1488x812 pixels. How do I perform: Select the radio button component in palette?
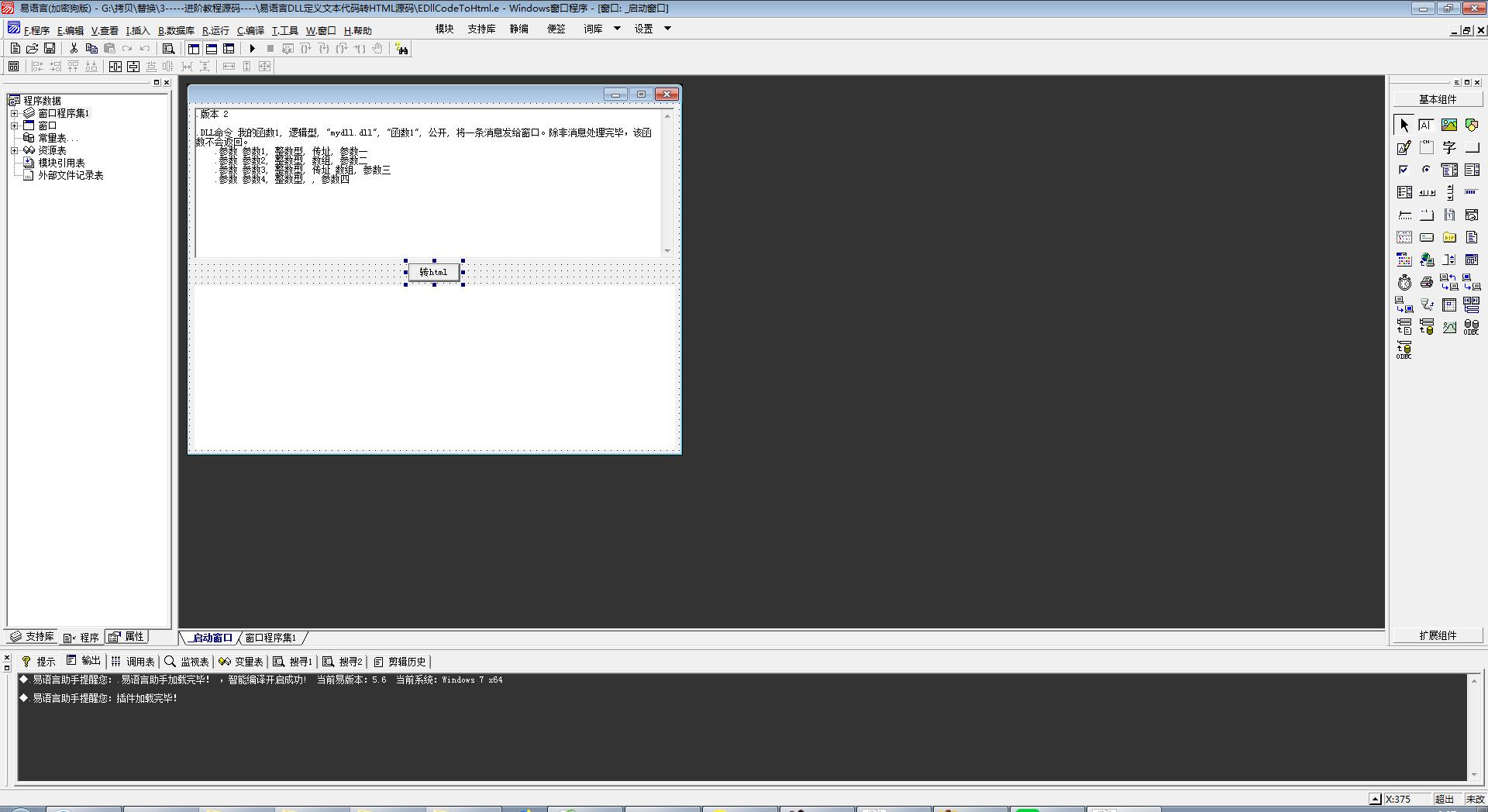(1426, 170)
